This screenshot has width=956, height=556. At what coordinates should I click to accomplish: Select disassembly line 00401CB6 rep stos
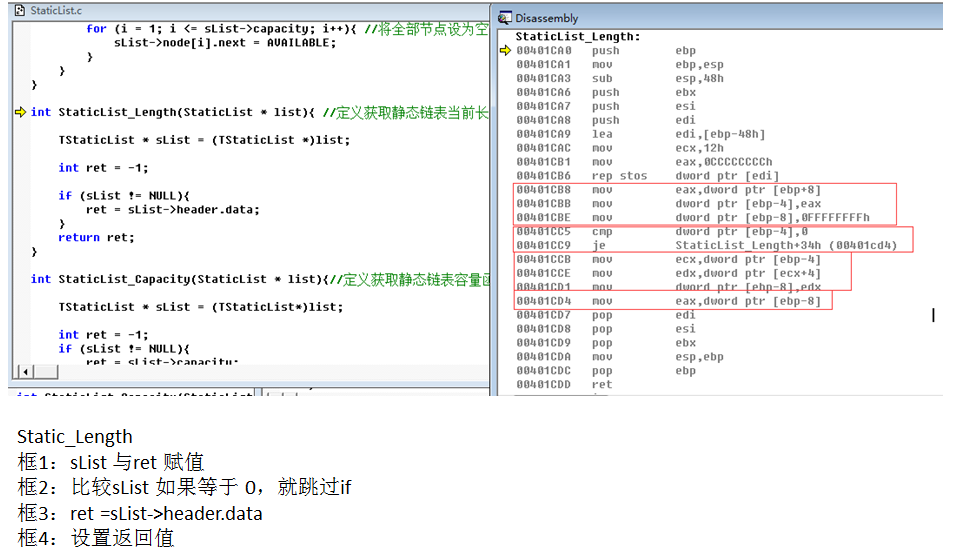click(647, 176)
